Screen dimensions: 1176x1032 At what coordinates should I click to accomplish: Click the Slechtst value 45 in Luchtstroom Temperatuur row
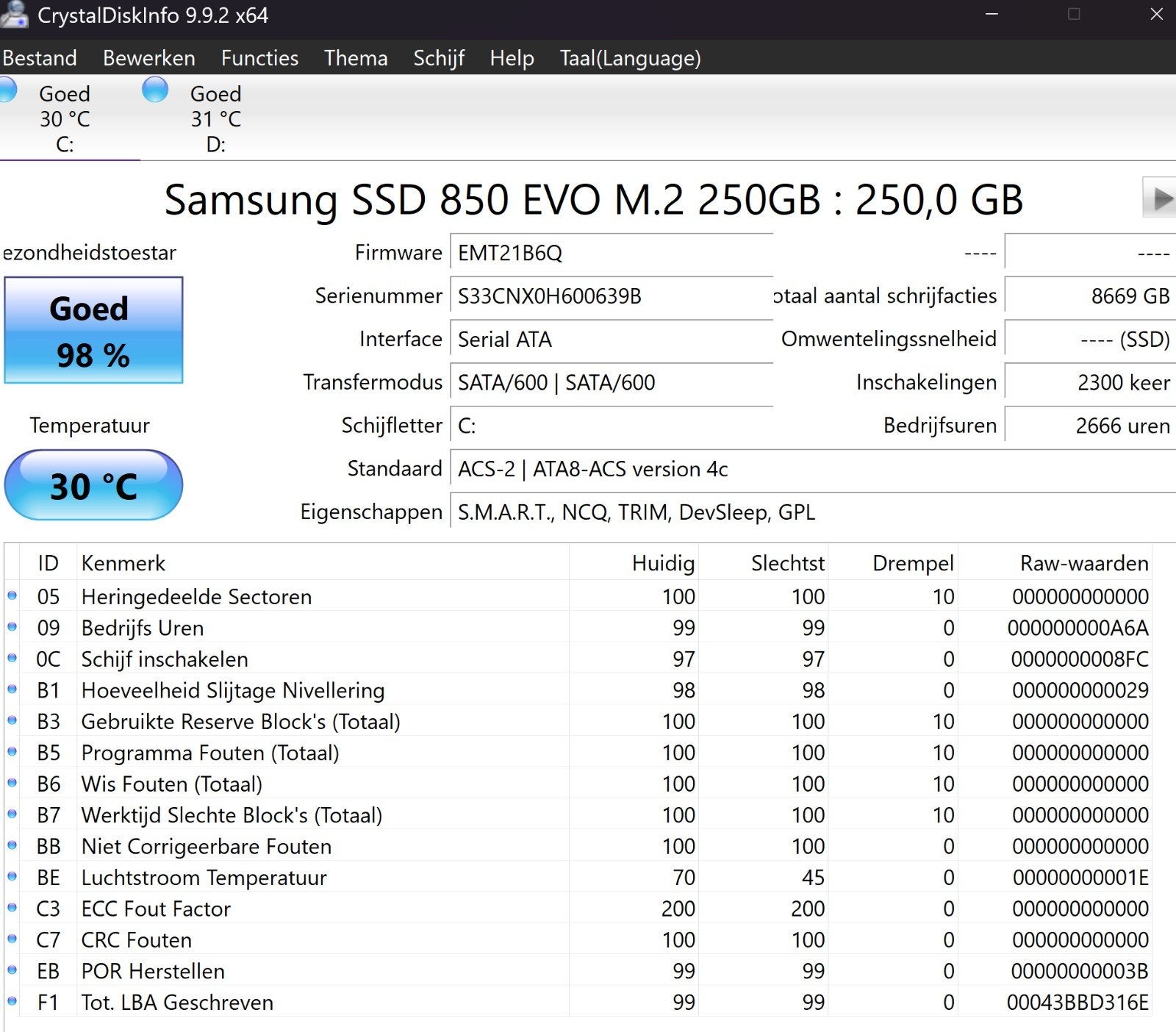(813, 878)
